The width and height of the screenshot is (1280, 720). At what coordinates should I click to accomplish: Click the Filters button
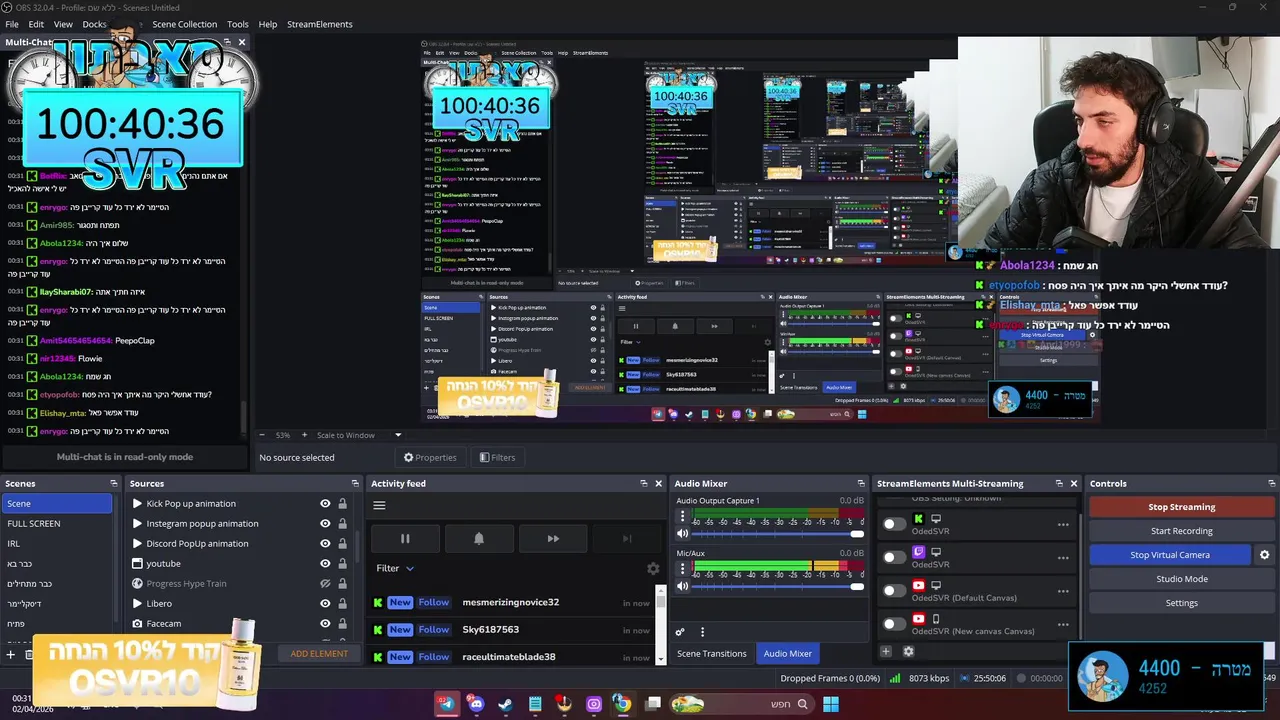click(497, 457)
